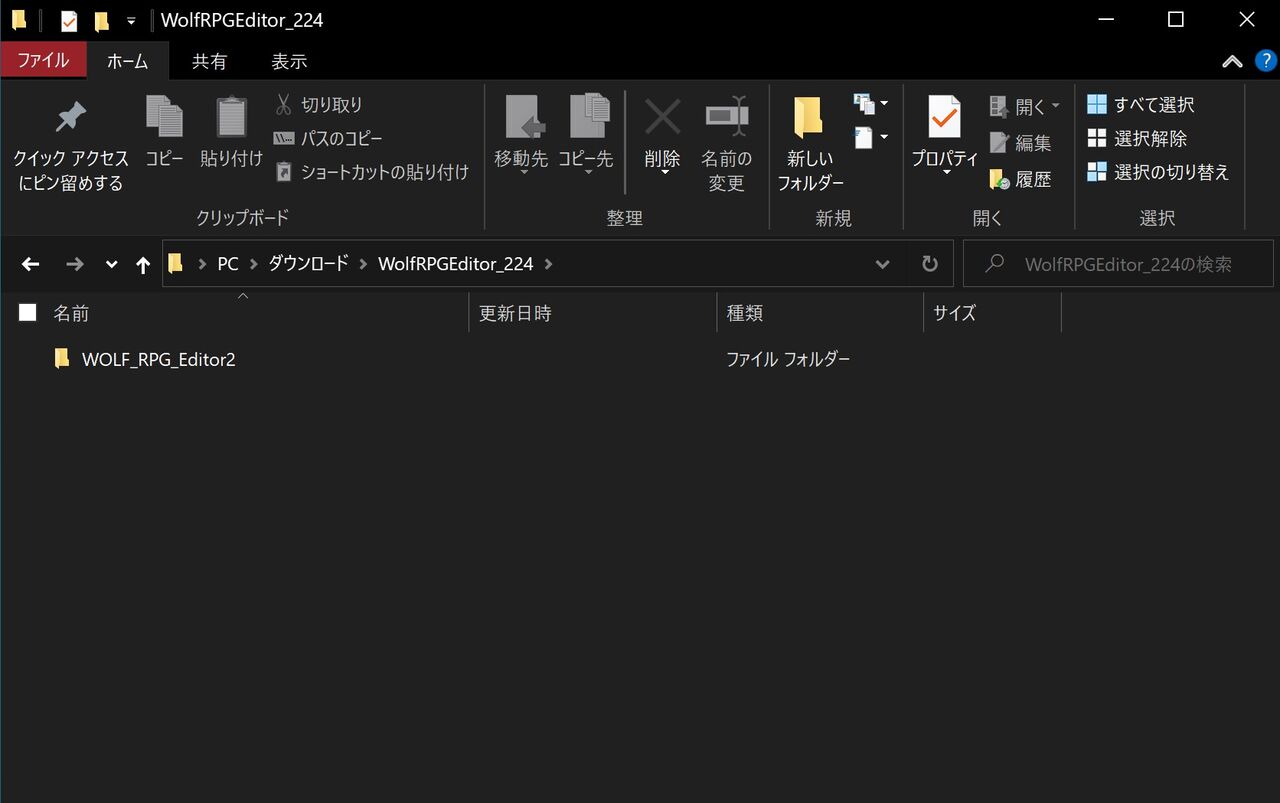Image resolution: width=1280 pixels, height=803 pixels.
Task: Click the Edit (編集) command
Action: coord(1020,143)
